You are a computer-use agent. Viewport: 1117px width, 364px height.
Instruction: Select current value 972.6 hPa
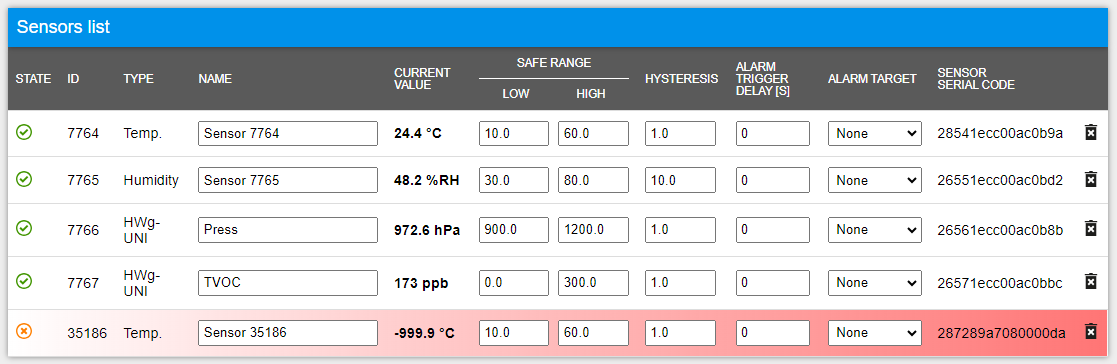point(427,230)
